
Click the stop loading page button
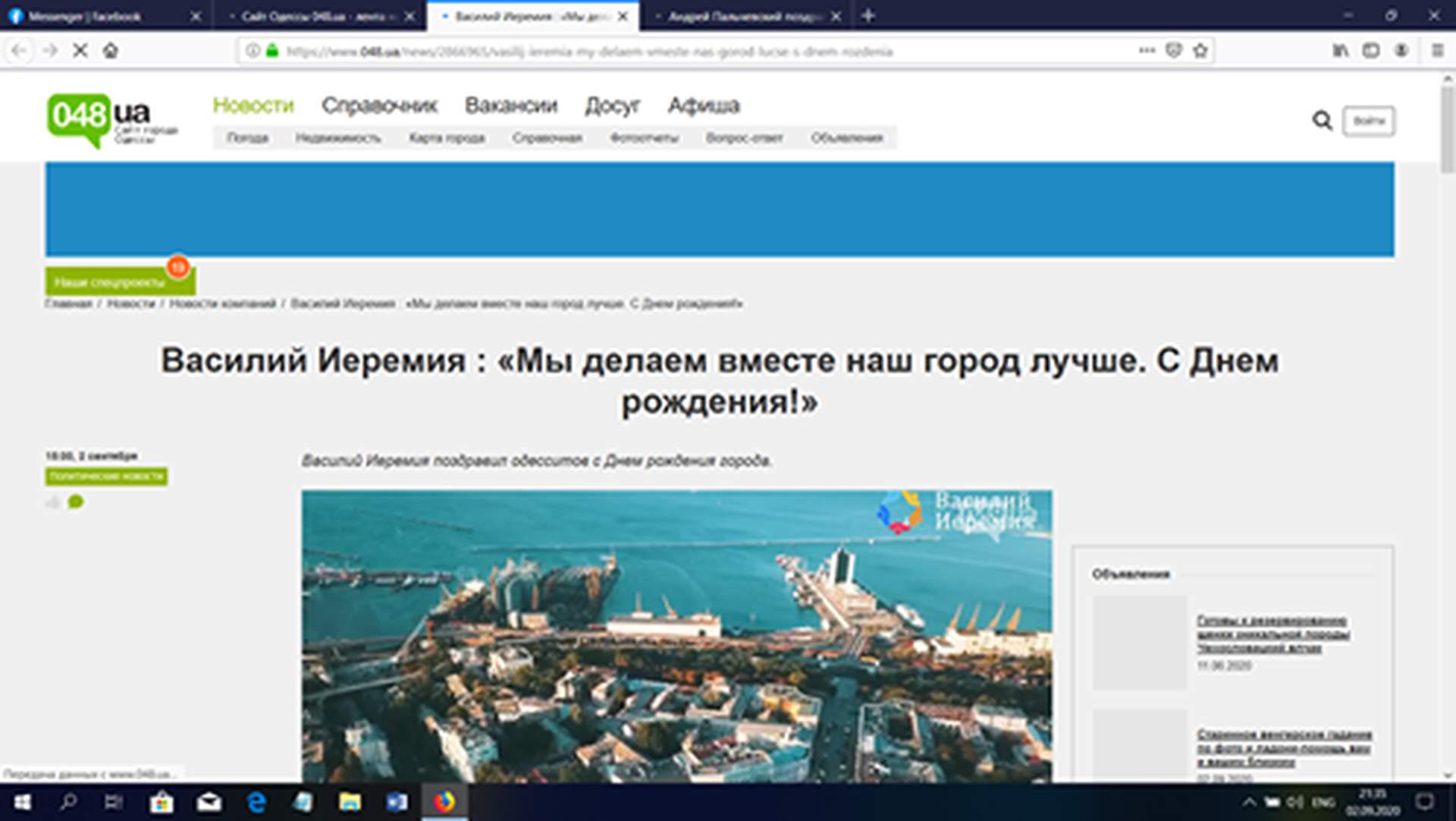(80, 51)
